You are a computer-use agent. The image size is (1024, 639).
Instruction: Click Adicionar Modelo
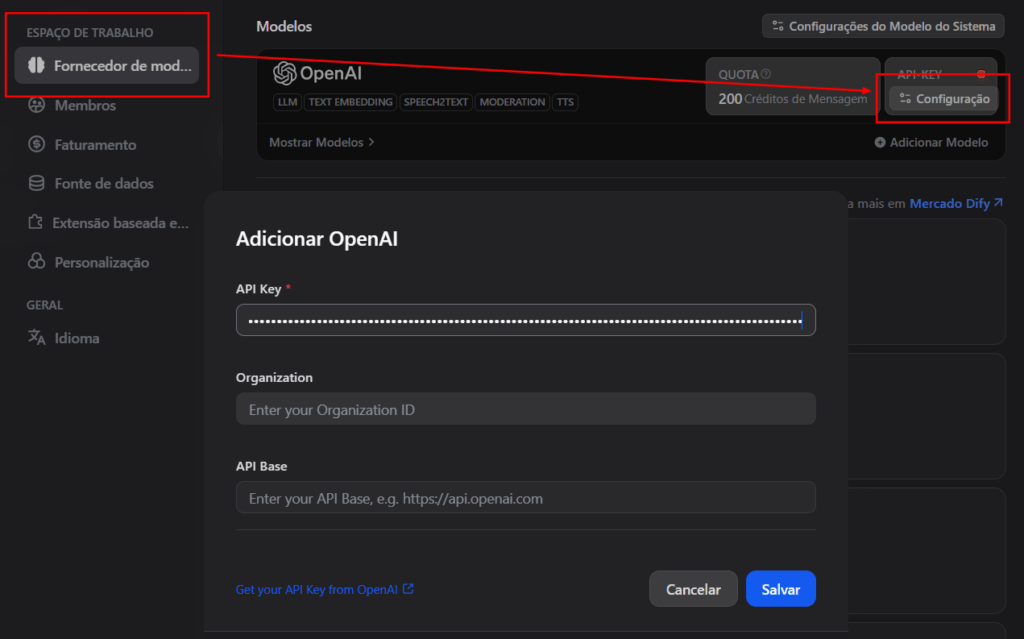pyautogui.click(x=931, y=142)
